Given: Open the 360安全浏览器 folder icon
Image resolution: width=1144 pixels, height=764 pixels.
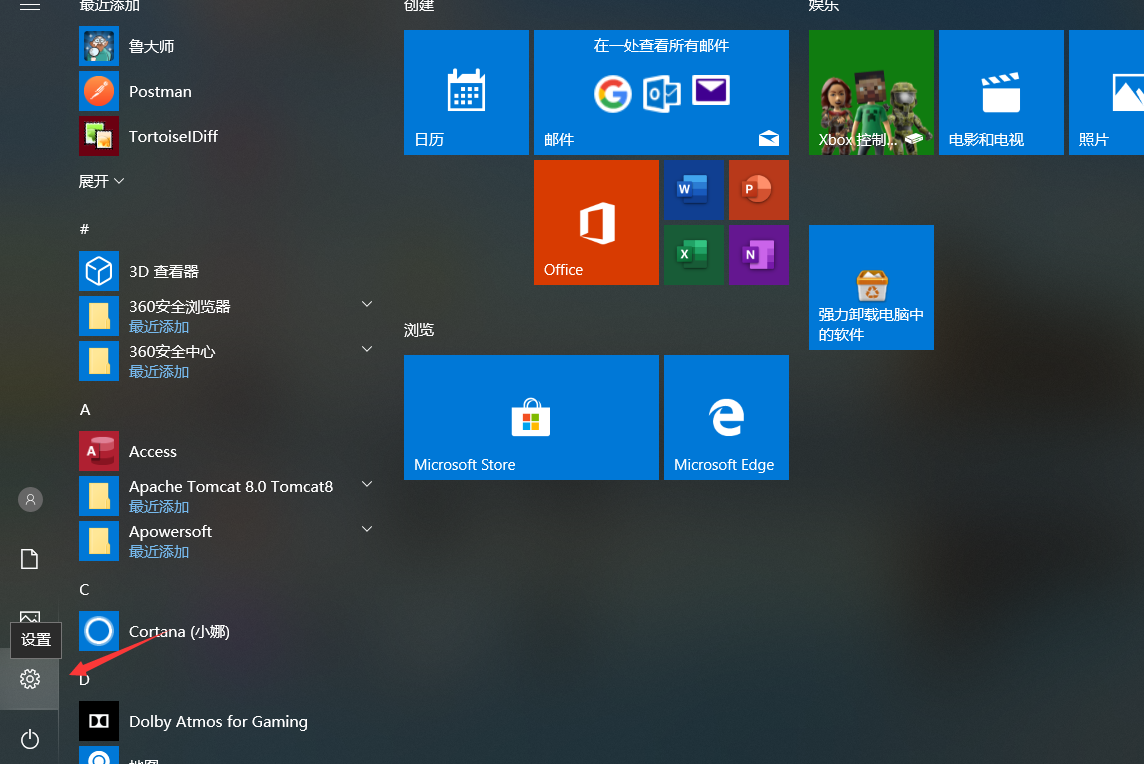Looking at the screenshot, I should tap(98, 317).
